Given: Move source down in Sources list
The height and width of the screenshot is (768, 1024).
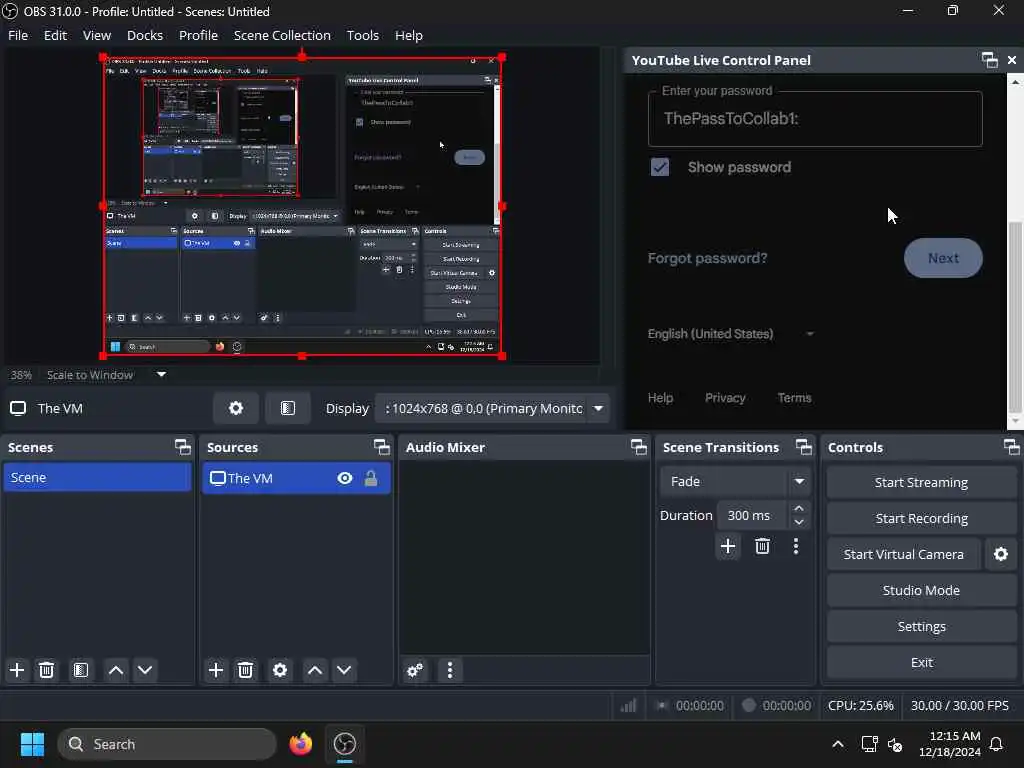Looking at the screenshot, I should point(344,670).
